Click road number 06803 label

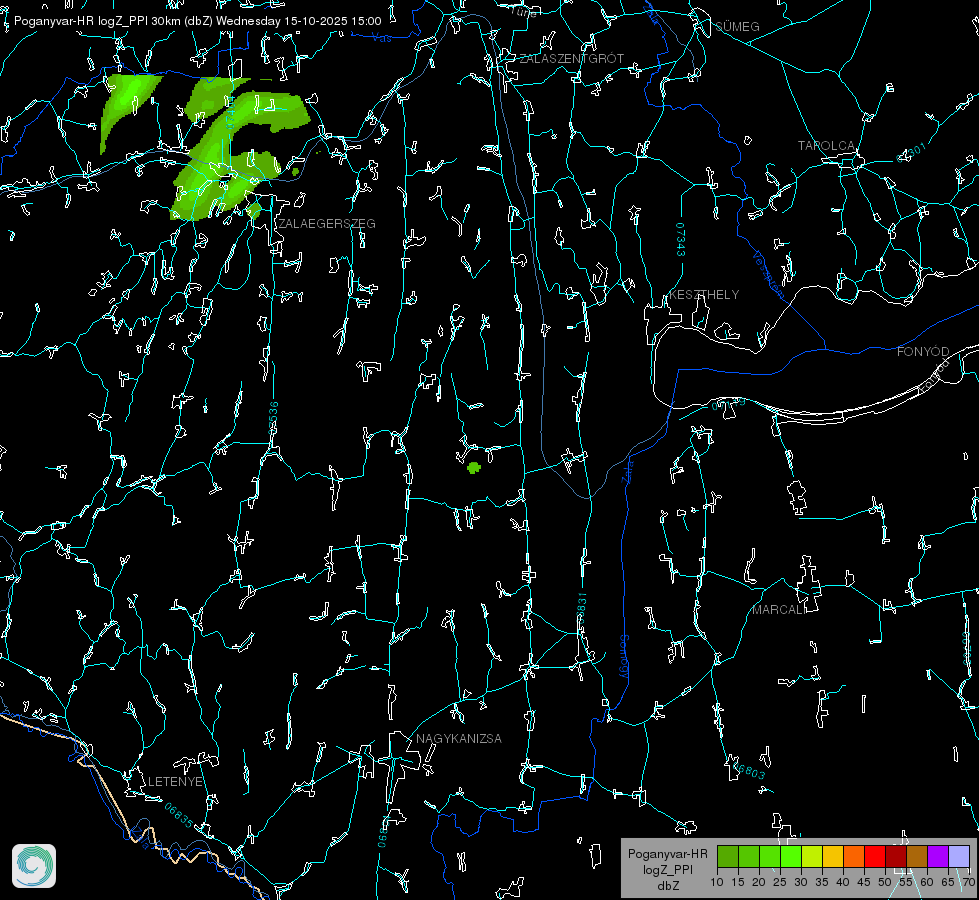tap(749, 769)
